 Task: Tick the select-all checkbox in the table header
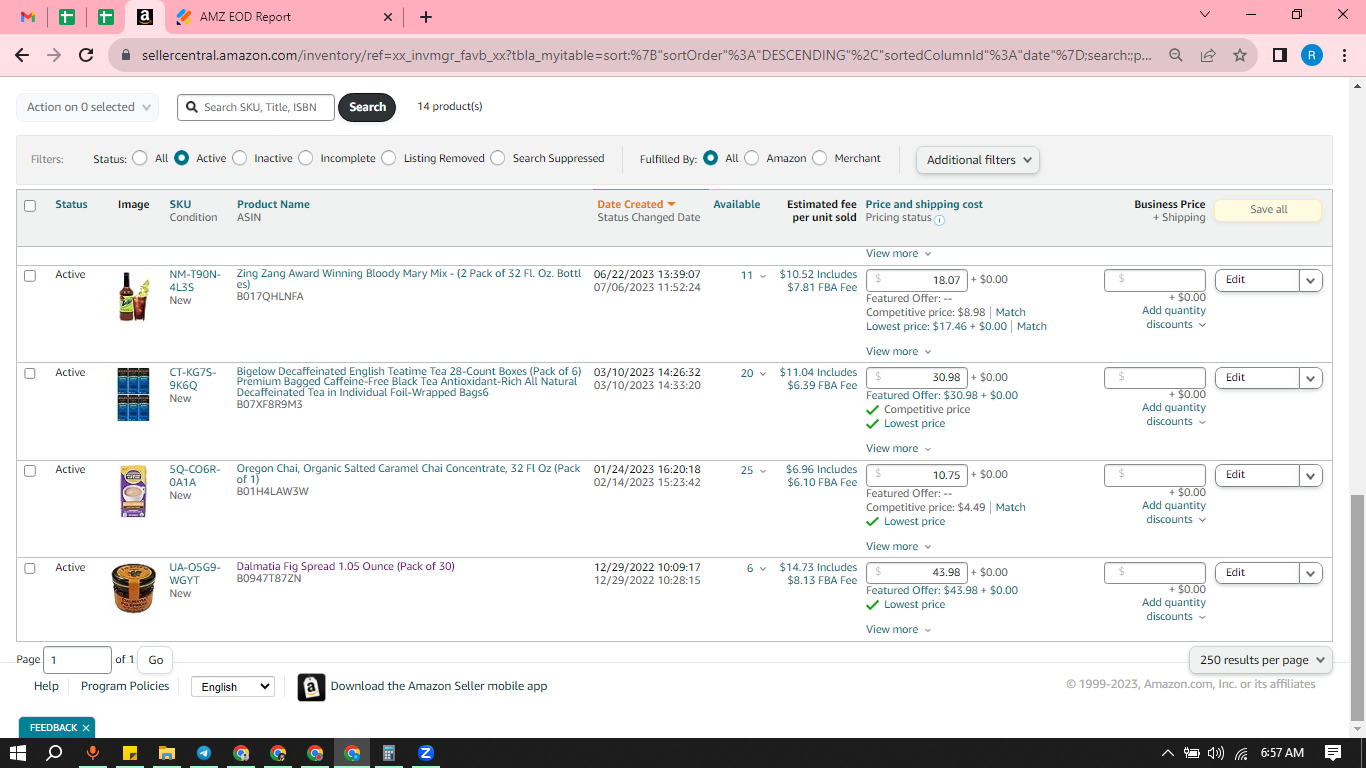click(x=30, y=206)
